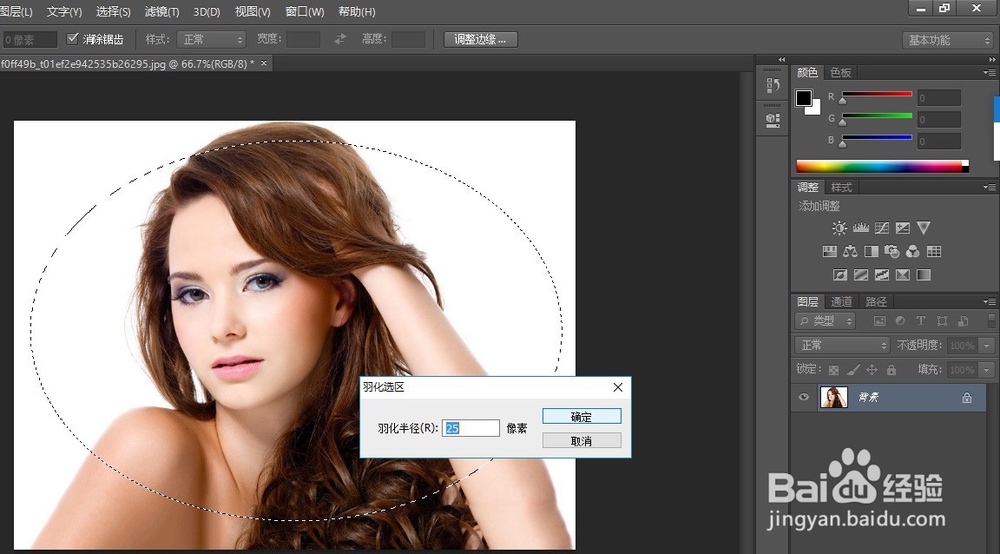1000x554 pixels.
Task: Toggle the 消除锯齿 anti-alias checkbox
Action: [73, 39]
